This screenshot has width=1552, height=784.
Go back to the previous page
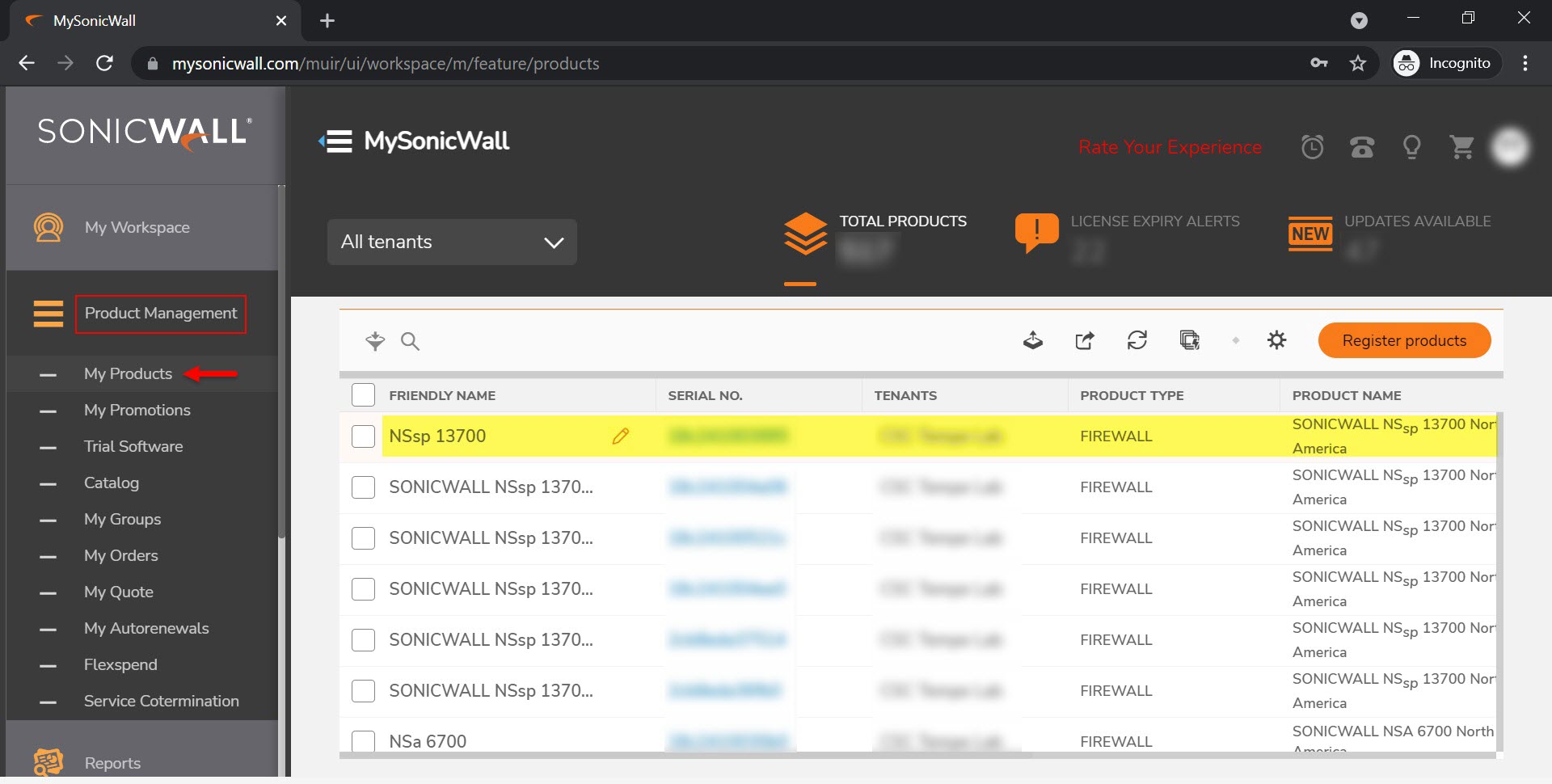[x=27, y=63]
